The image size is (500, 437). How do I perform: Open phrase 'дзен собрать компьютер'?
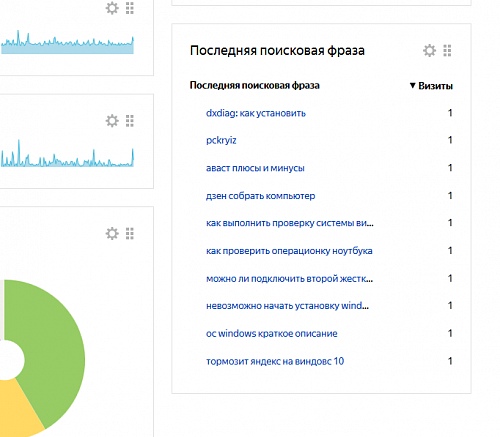click(x=260, y=196)
